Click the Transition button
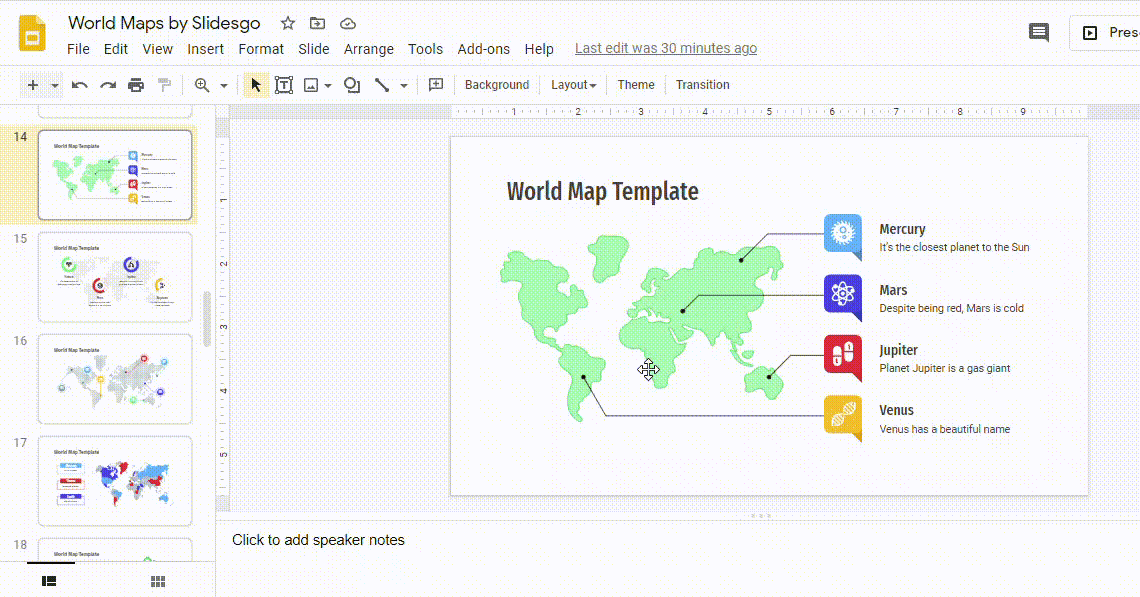The image size is (1140, 597). click(702, 85)
